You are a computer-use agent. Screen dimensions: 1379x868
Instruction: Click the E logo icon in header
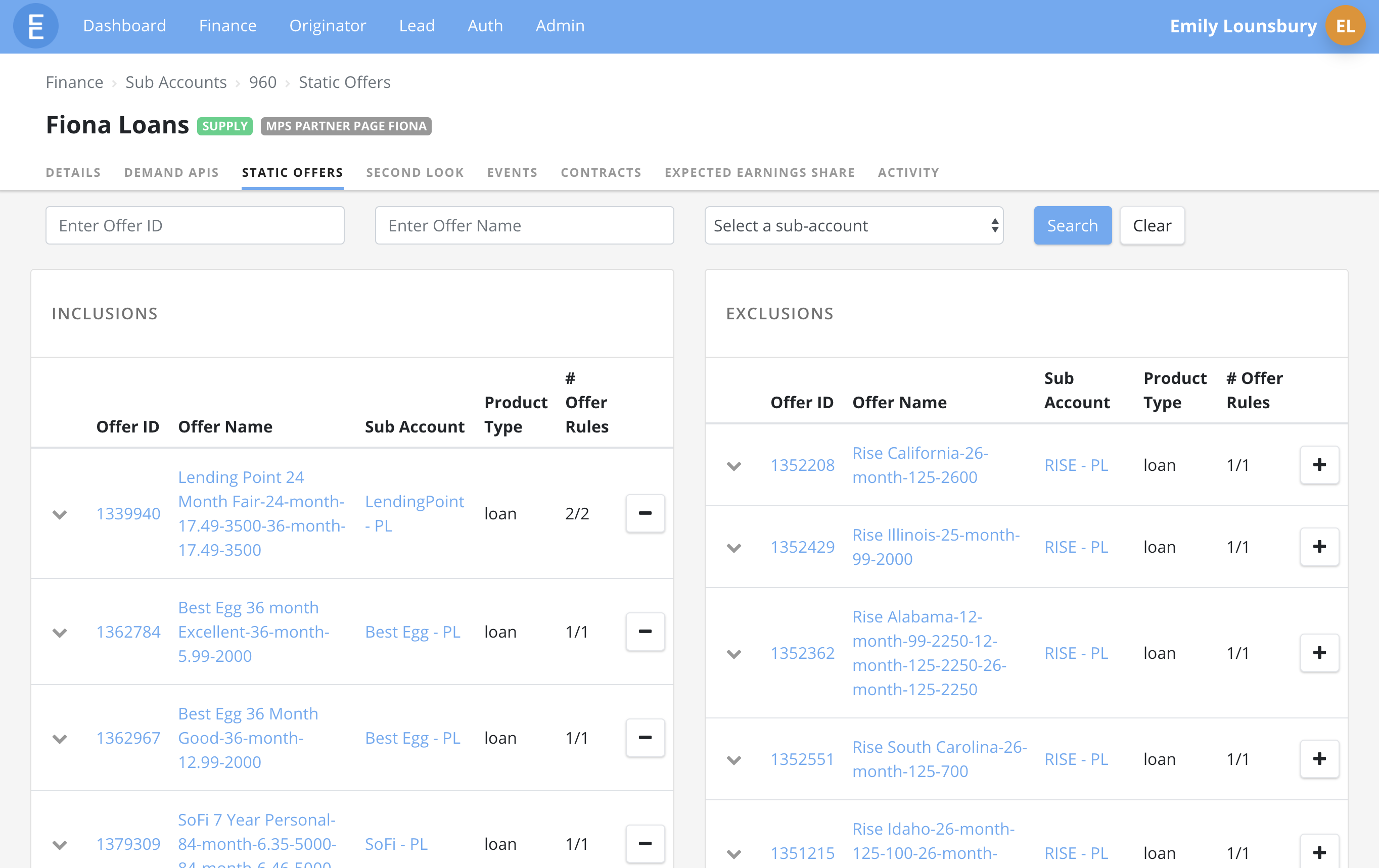(35, 26)
